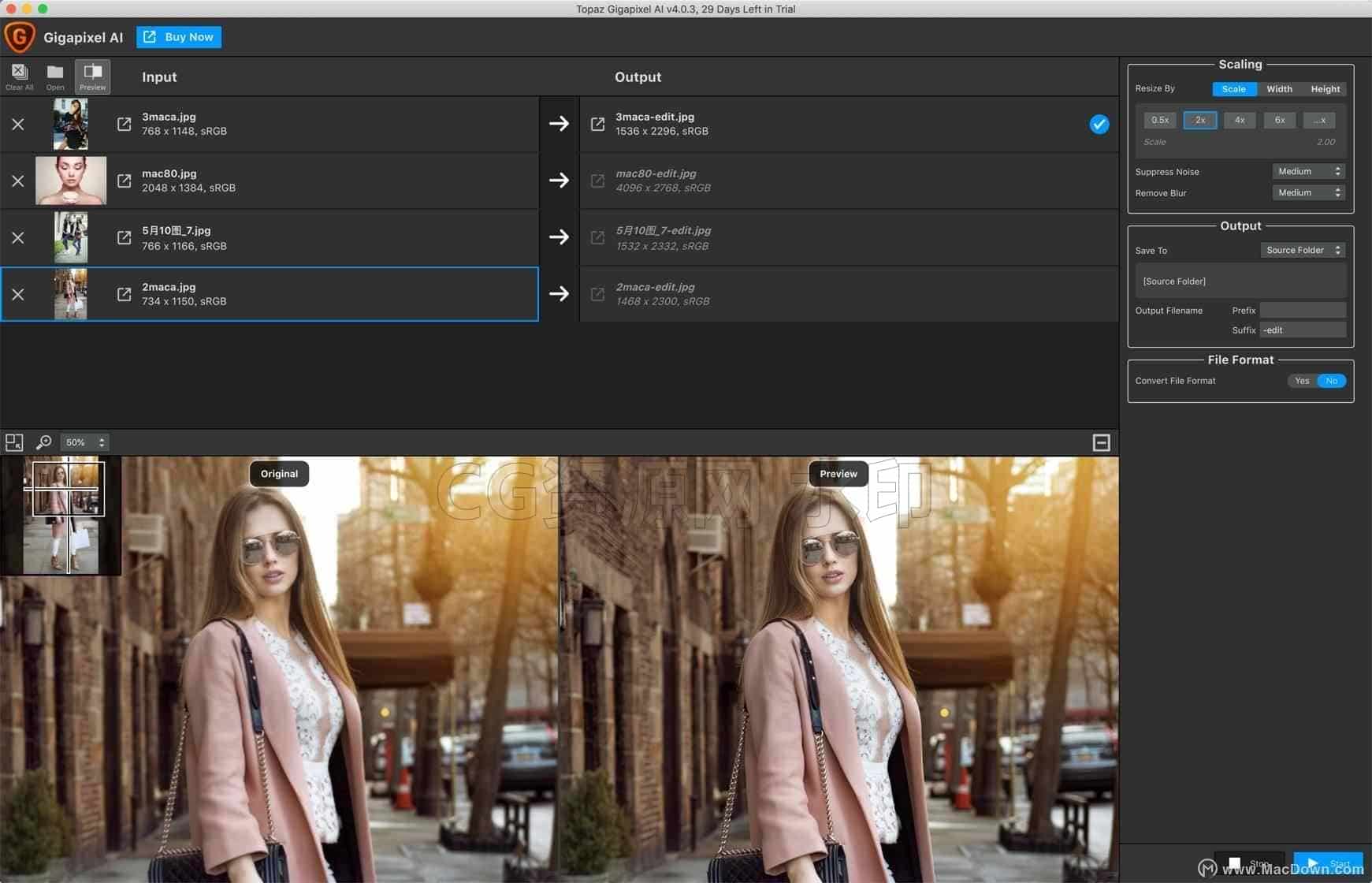This screenshot has height=883, width=1372.
Task: Click the zoom magnifier icon
Action: (44, 442)
